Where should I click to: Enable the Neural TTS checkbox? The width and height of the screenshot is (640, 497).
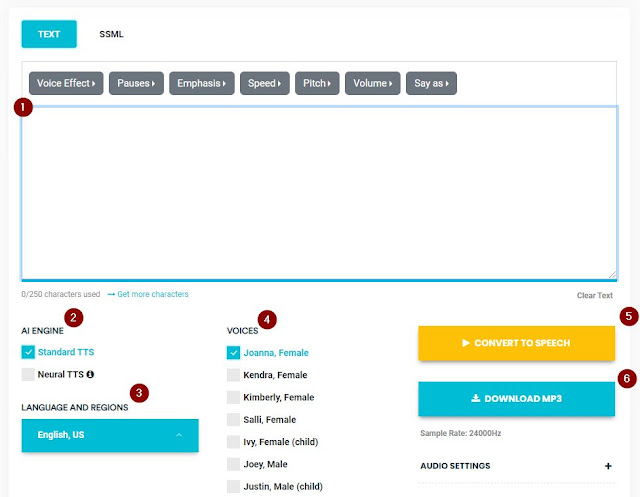(28, 374)
